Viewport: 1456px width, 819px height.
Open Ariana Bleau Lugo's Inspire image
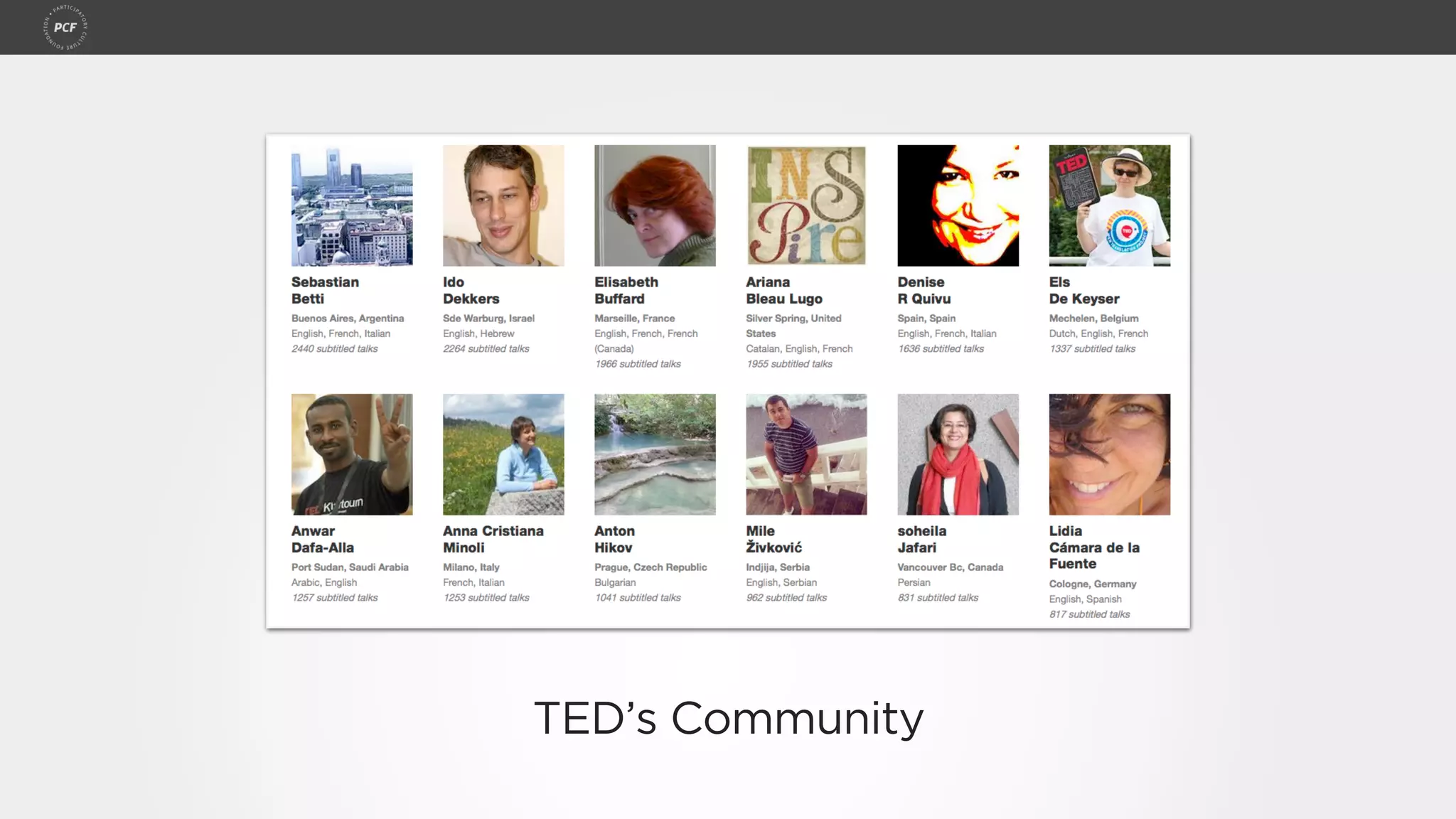806,205
